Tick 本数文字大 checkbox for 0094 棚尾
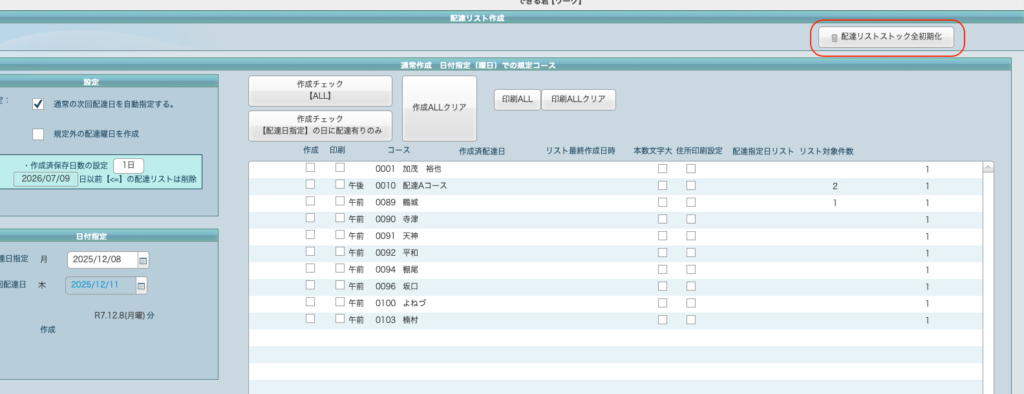1024x394 pixels. click(x=662, y=269)
